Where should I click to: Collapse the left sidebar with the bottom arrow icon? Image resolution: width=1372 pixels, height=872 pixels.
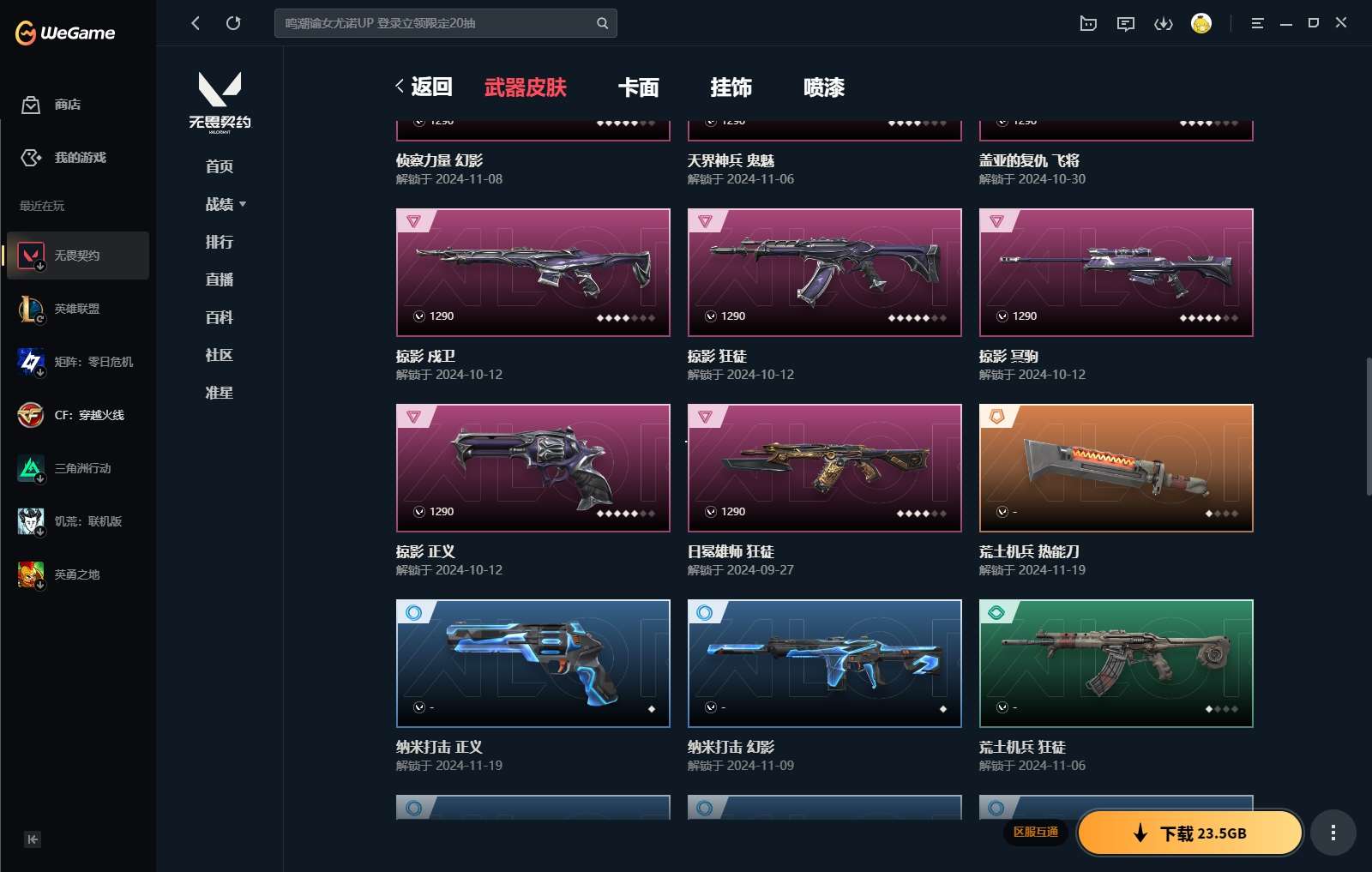click(x=33, y=839)
